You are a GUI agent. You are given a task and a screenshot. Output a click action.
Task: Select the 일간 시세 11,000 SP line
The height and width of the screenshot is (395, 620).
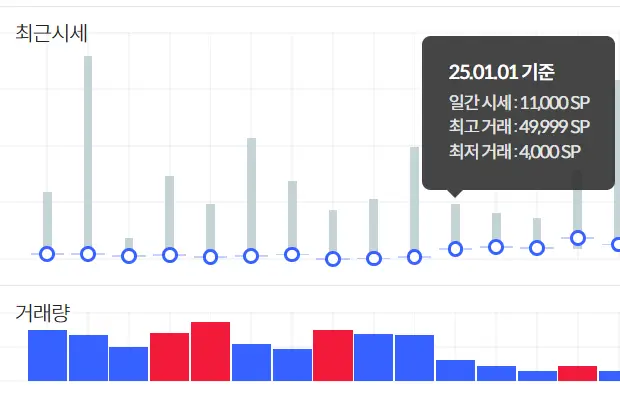pyautogui.click(x=519, y=102)
